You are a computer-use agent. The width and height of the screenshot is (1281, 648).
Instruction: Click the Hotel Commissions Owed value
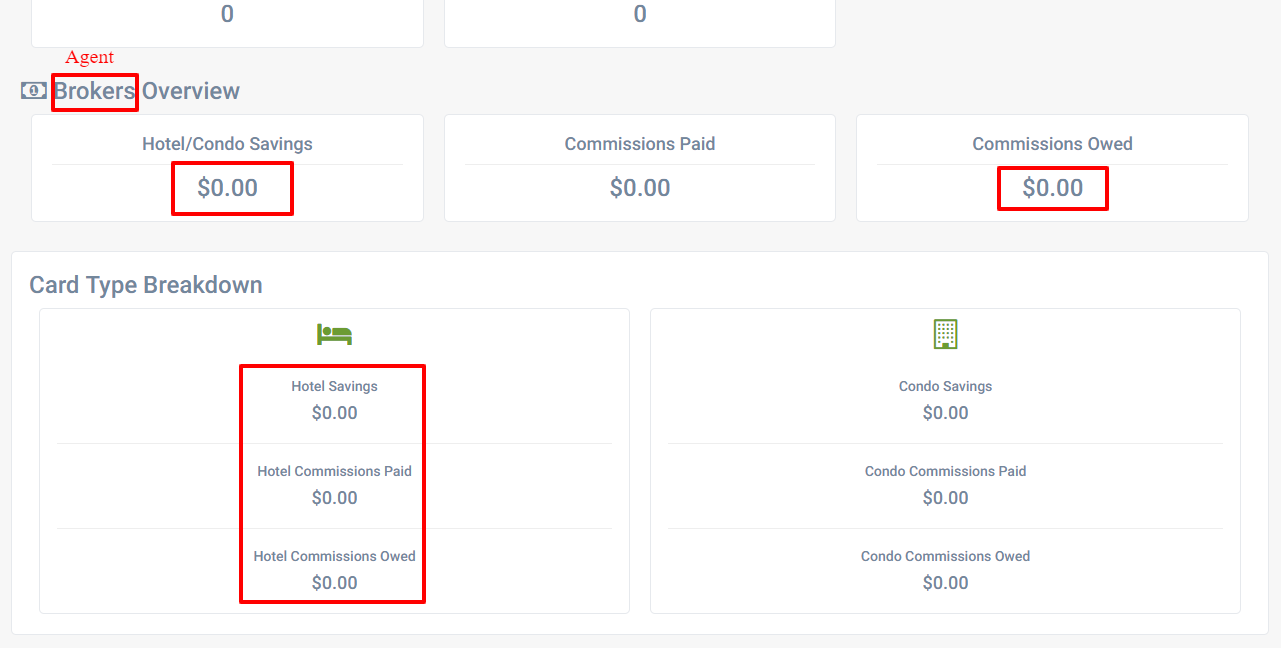point(332,582)
